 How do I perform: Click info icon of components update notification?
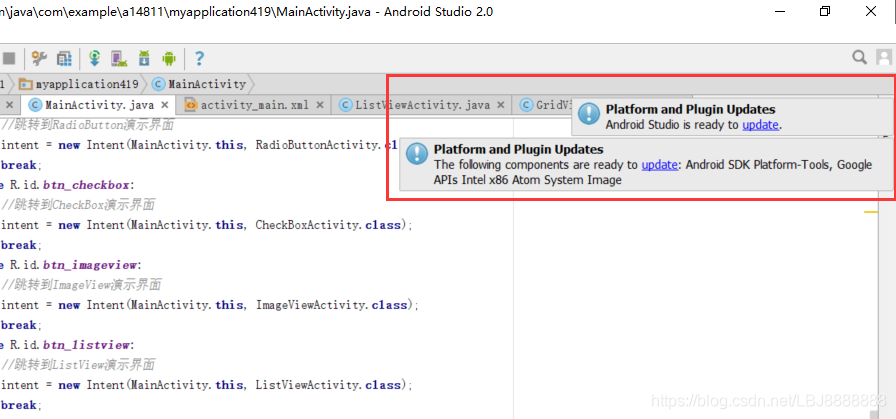click(x=417, y=154)
